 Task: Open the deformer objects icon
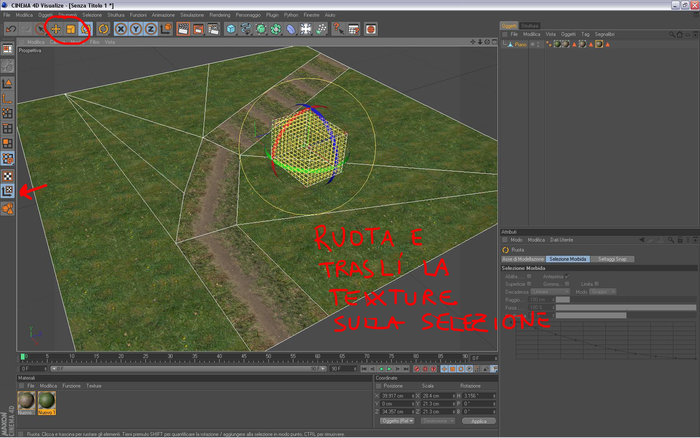pos(291,29)
